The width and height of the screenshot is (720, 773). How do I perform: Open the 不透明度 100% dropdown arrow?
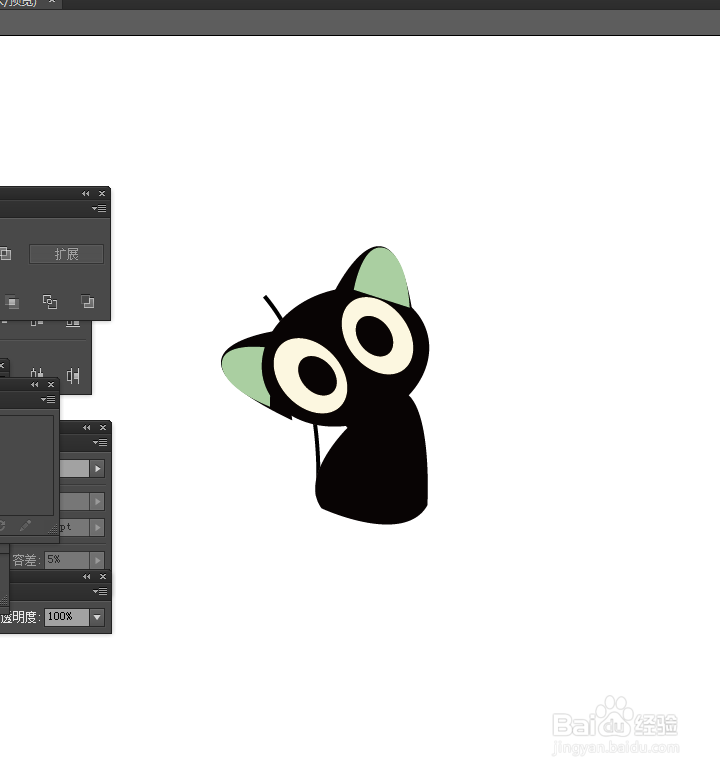(x=98, y=617)
